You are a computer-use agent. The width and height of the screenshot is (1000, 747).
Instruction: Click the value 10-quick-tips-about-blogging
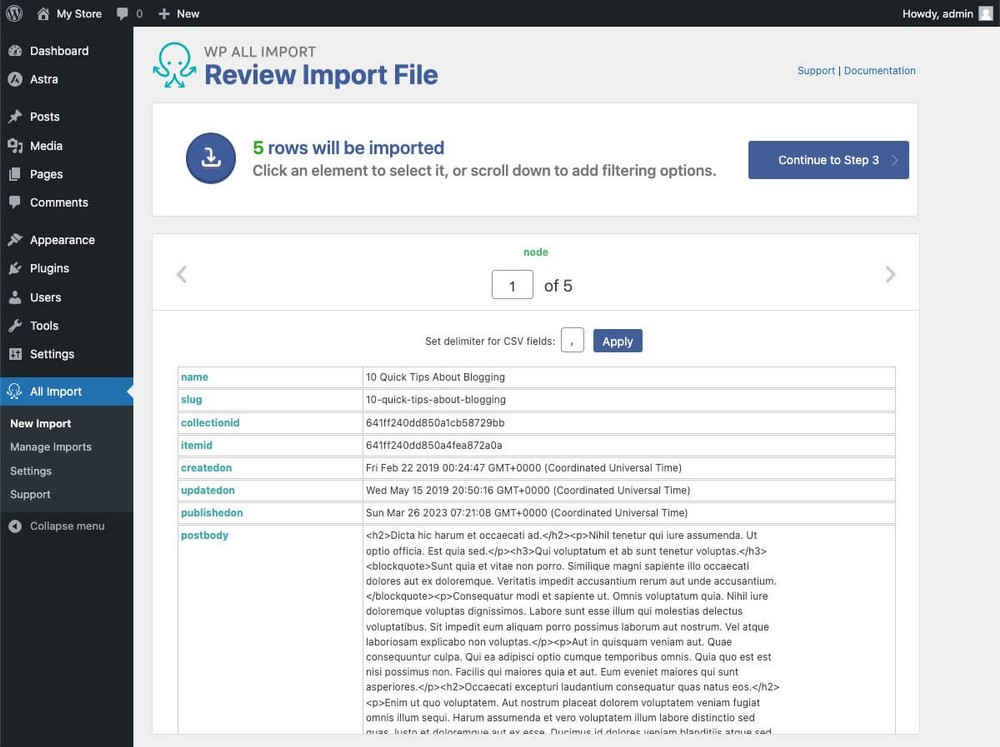coord(436,399)
